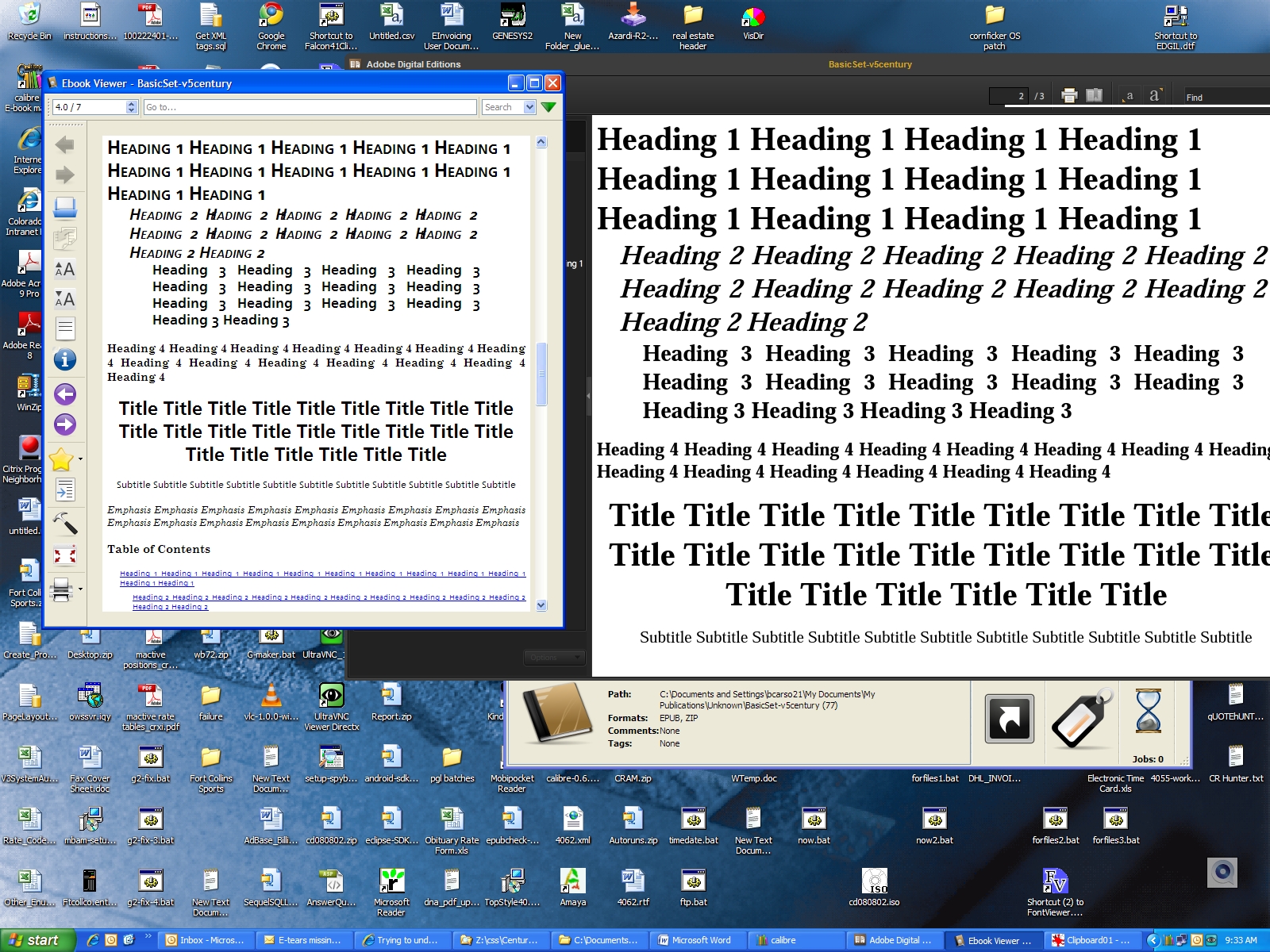Image resolution: width=1270 pixels, height=952 pixels.
Task: Follow the Heading 2 table of contents link
Action: [329, 601]
